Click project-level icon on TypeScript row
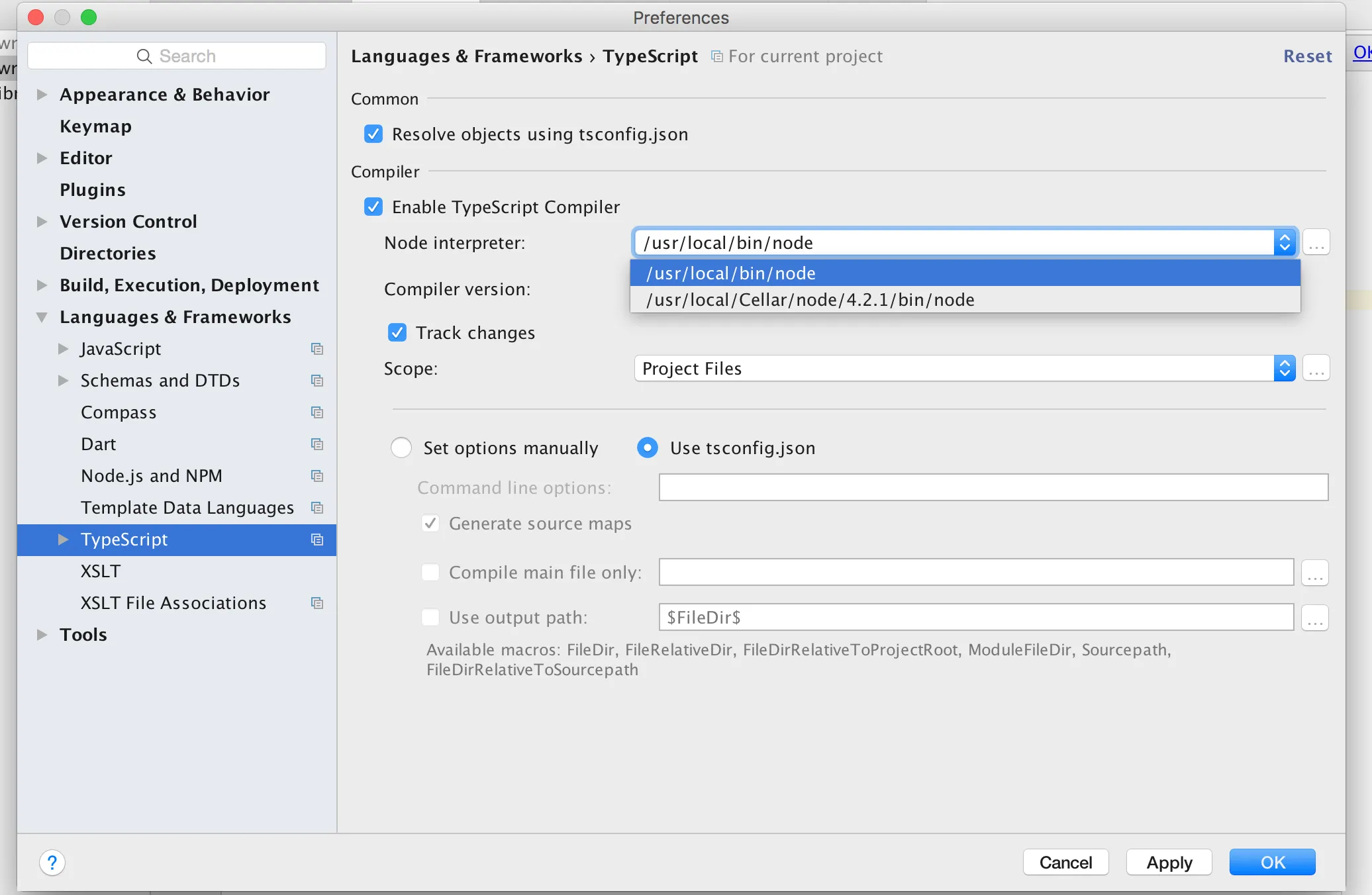The height and width of the screenshot is (895, 1372). coord(317,540)
